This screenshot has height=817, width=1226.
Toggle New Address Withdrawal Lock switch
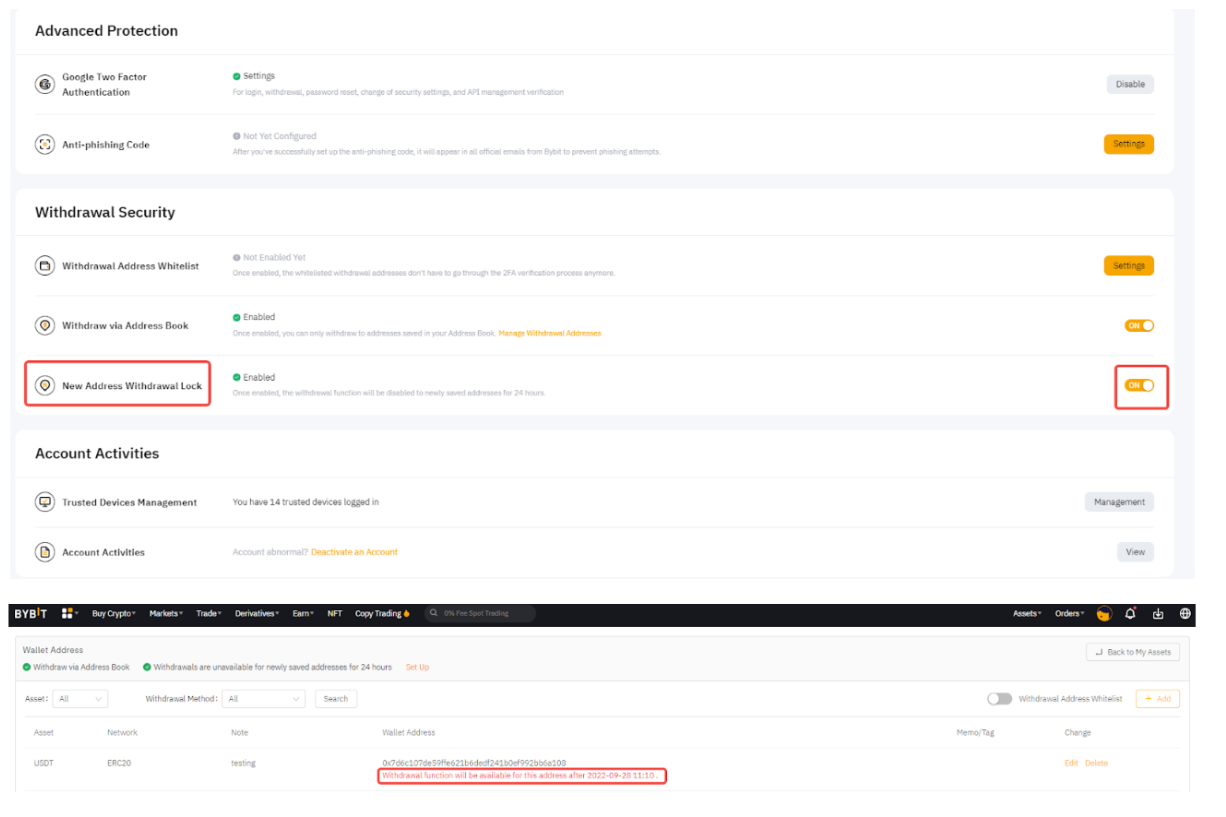[x=1139, y=385]
